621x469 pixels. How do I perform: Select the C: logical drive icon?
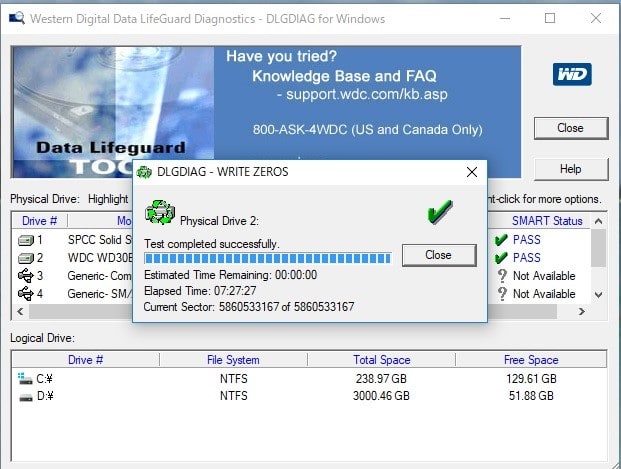pyautogui.click(x=25, y=378)
